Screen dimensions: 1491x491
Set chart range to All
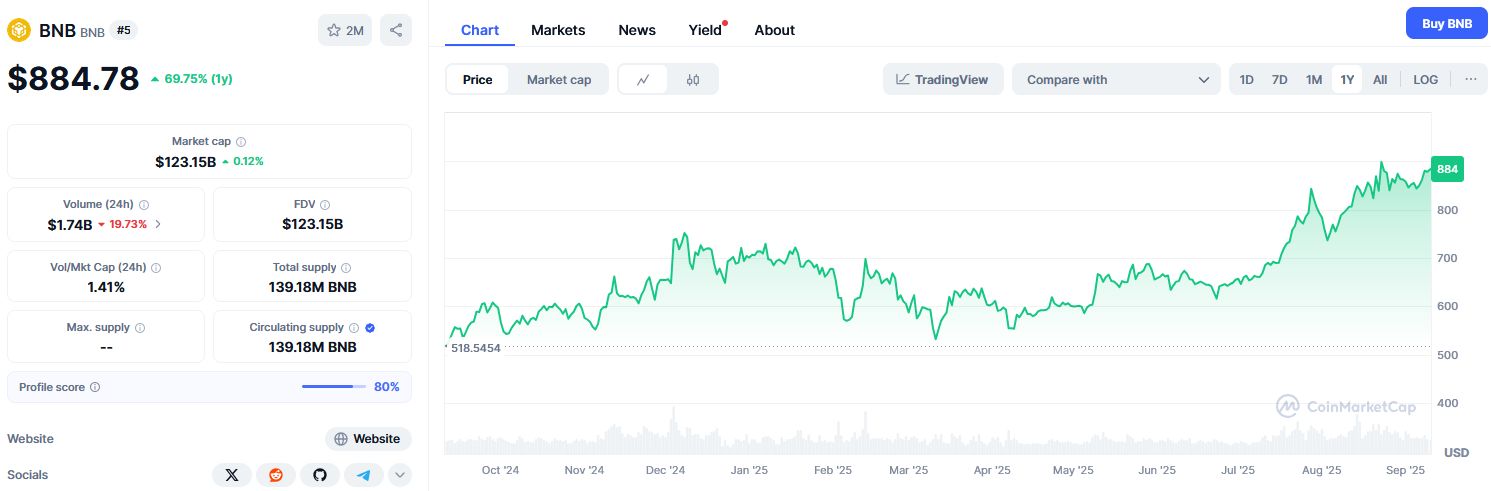[1380, 80]
